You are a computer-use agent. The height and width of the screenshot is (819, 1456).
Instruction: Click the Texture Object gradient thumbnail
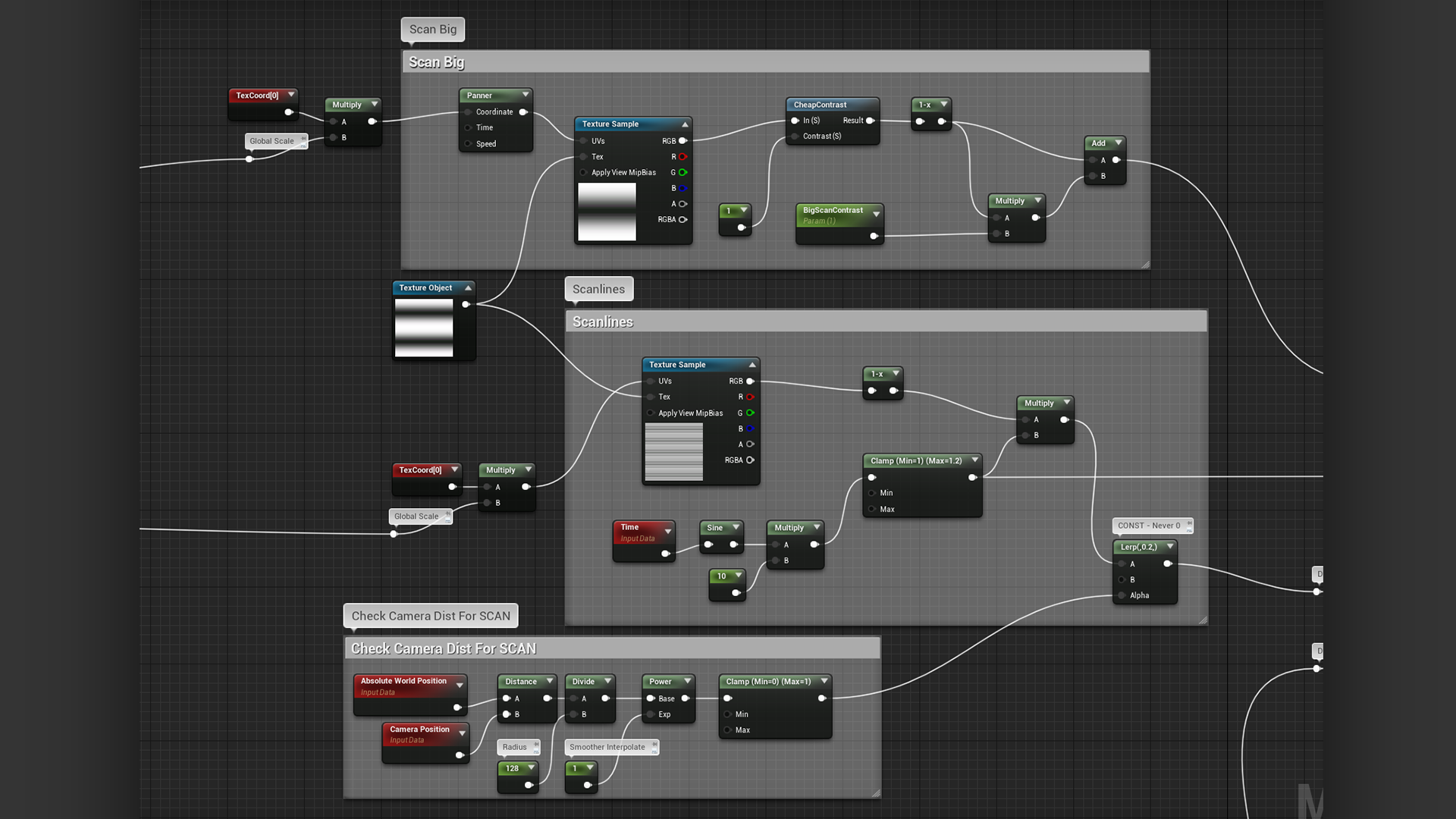click(424, 328)
